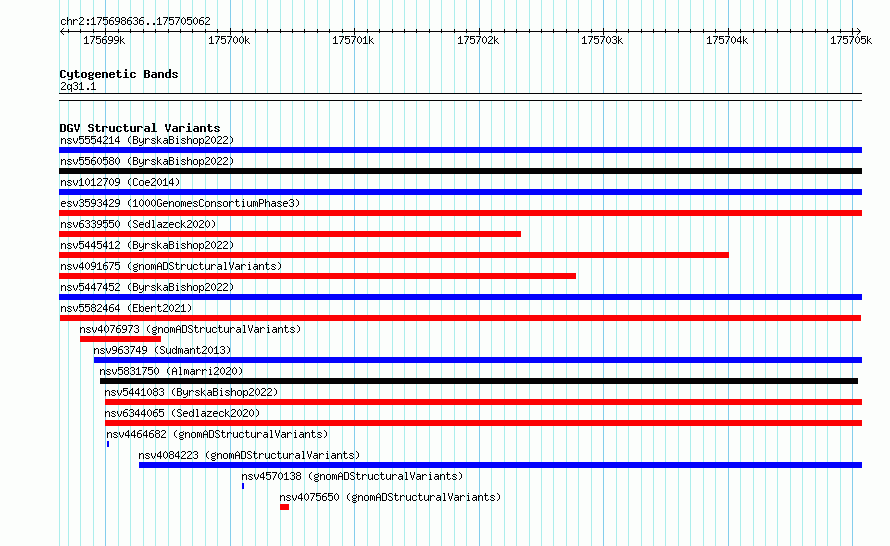Open nsv5831750 (Almarri2020) variant
Screen dimensions: 890x546
click(x=171, y=371)
